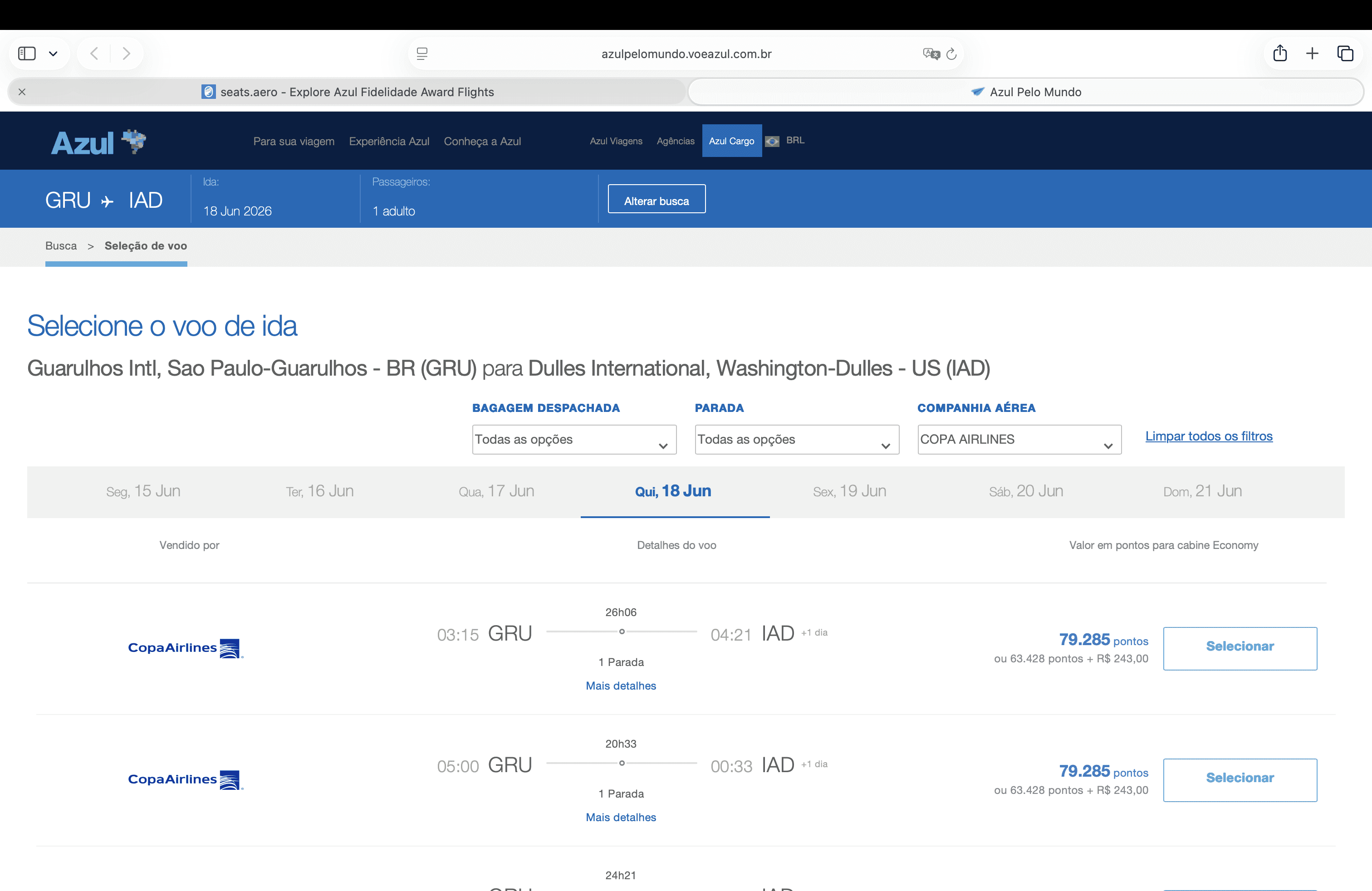1372x891 pixels.
Task: Click Selecionar for the 05:00 GRU flight
Action: coord(1240,780)
